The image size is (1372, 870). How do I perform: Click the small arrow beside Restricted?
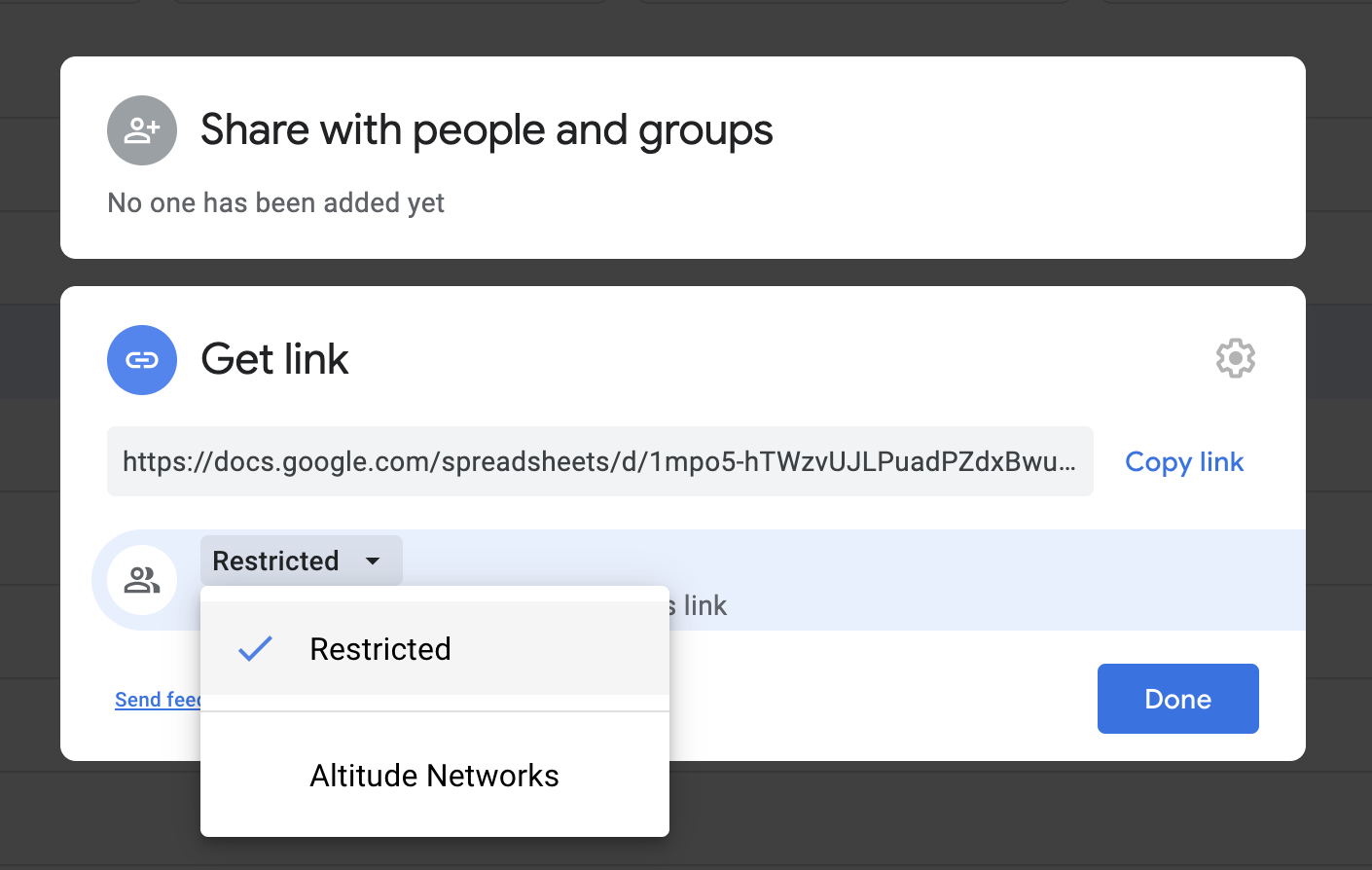point(373,562)
